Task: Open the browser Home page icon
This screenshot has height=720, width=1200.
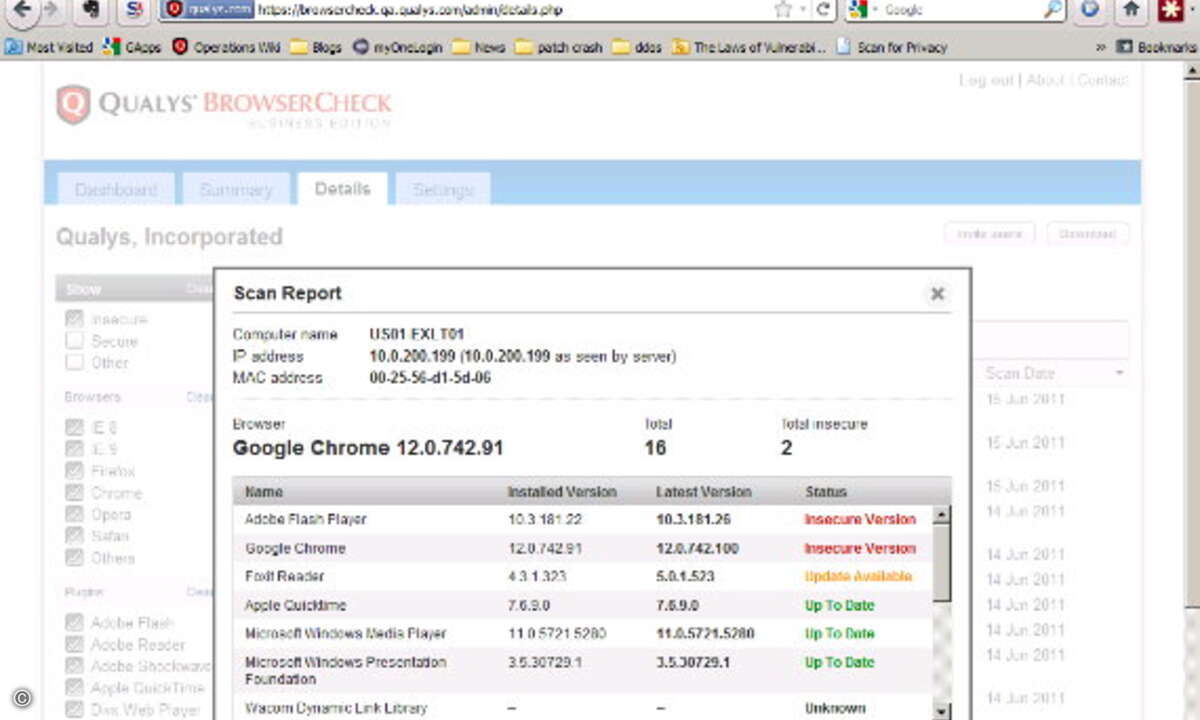Action: coord(1131,10)
